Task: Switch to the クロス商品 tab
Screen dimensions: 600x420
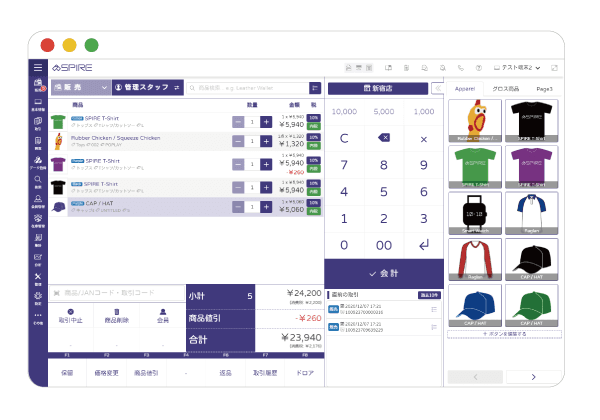Action: coord(506,89)
